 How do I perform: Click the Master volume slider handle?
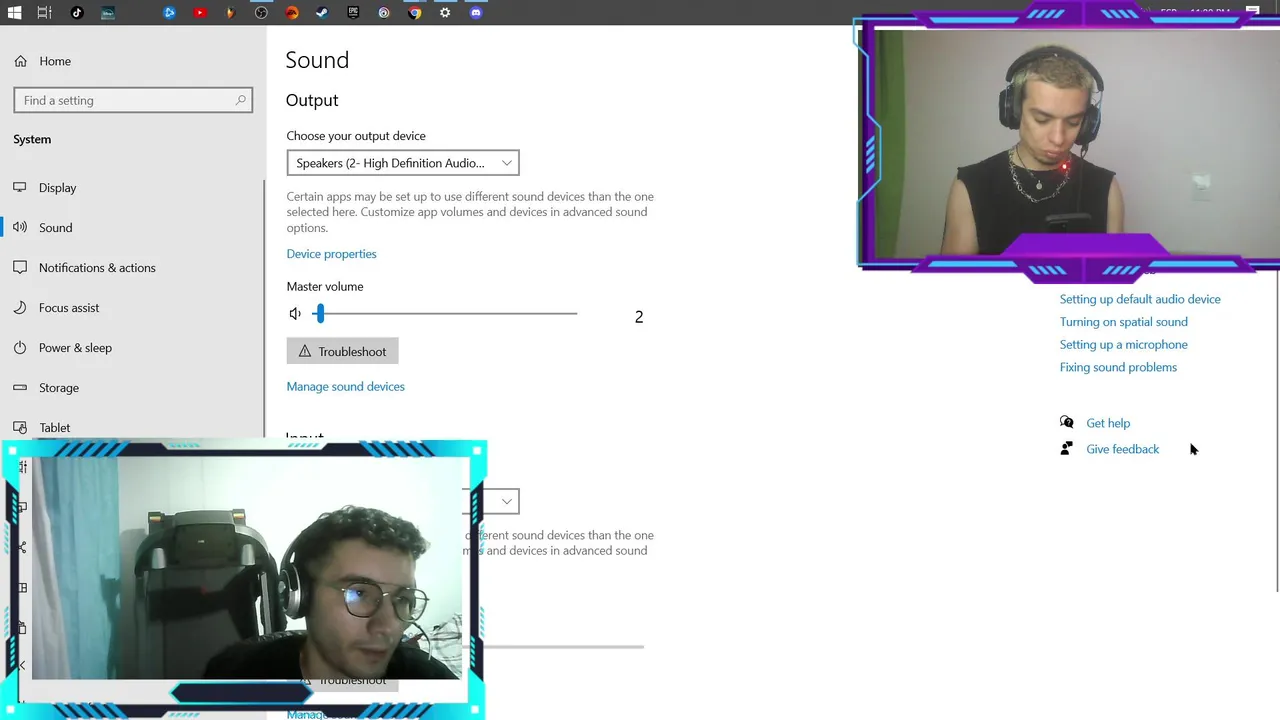tap(320, 314)
